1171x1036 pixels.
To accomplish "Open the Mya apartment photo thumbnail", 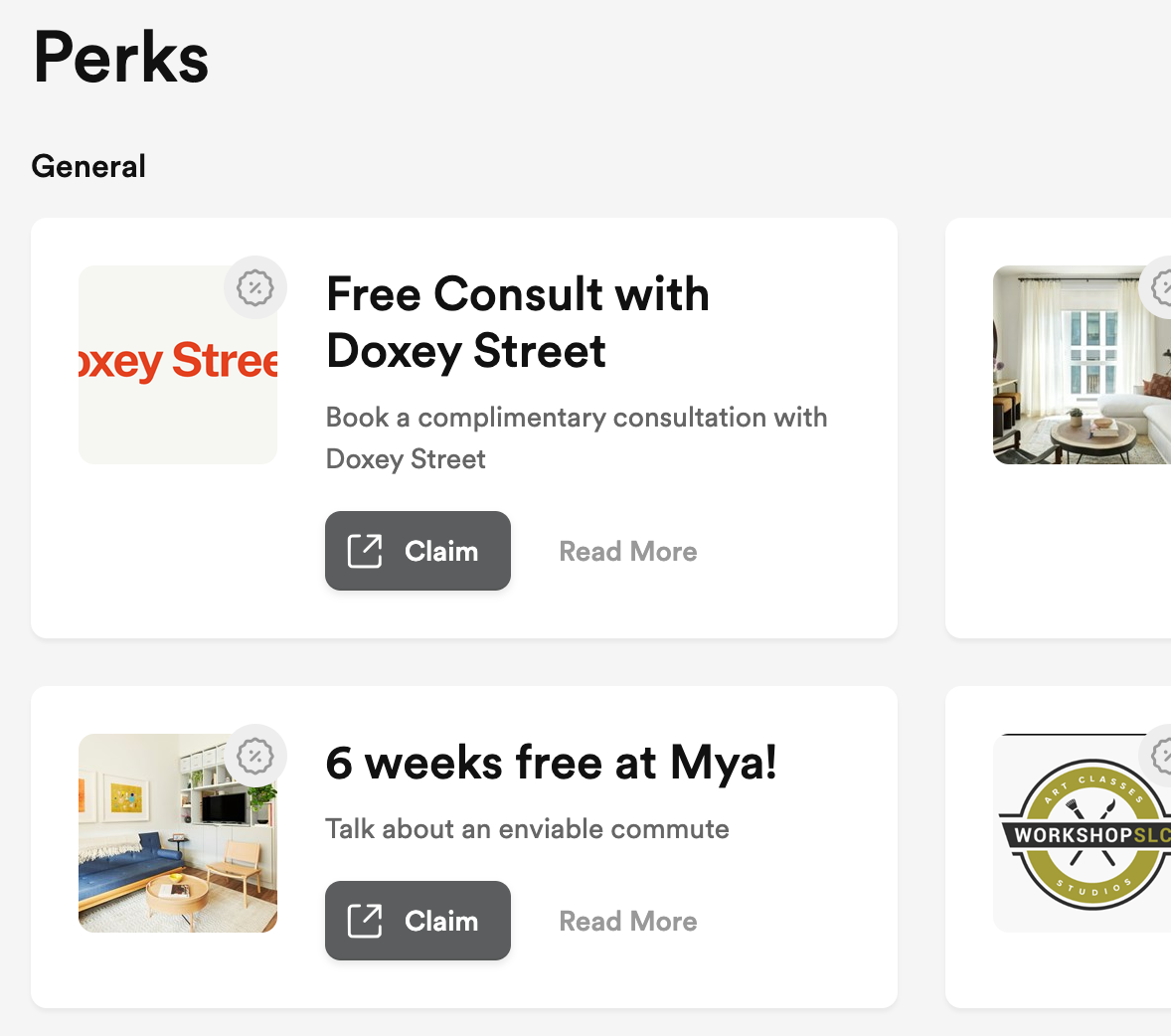I will [x=178, y=833].
